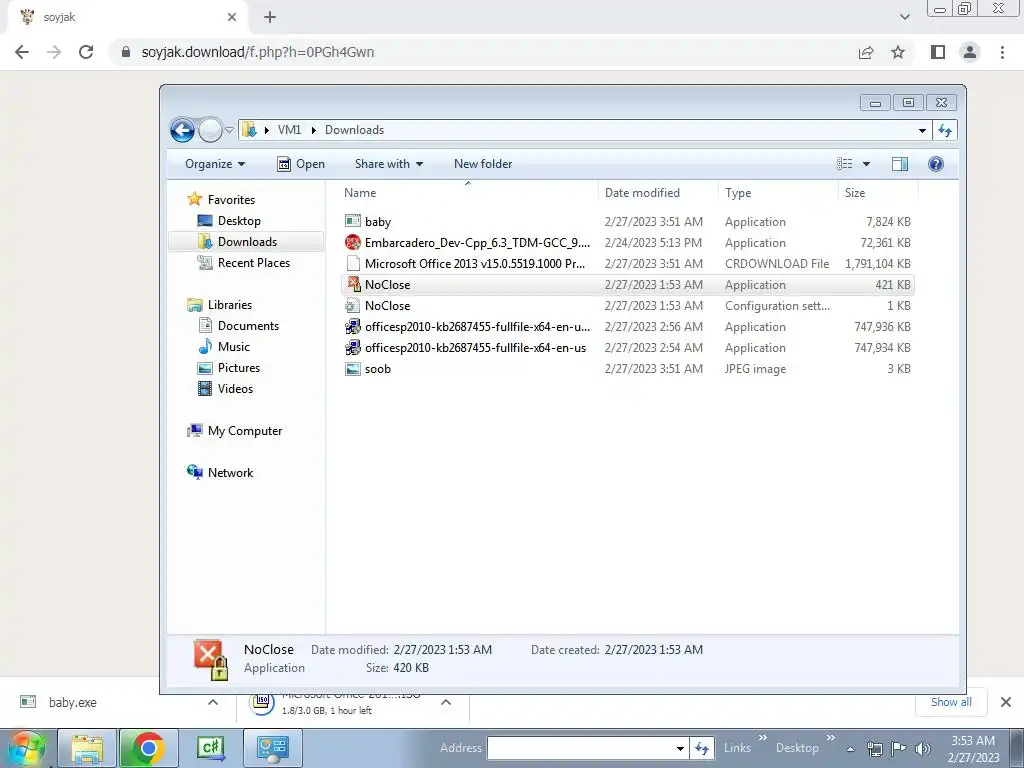Close the Chrome downloads shelf

[x=1006, y=702]
